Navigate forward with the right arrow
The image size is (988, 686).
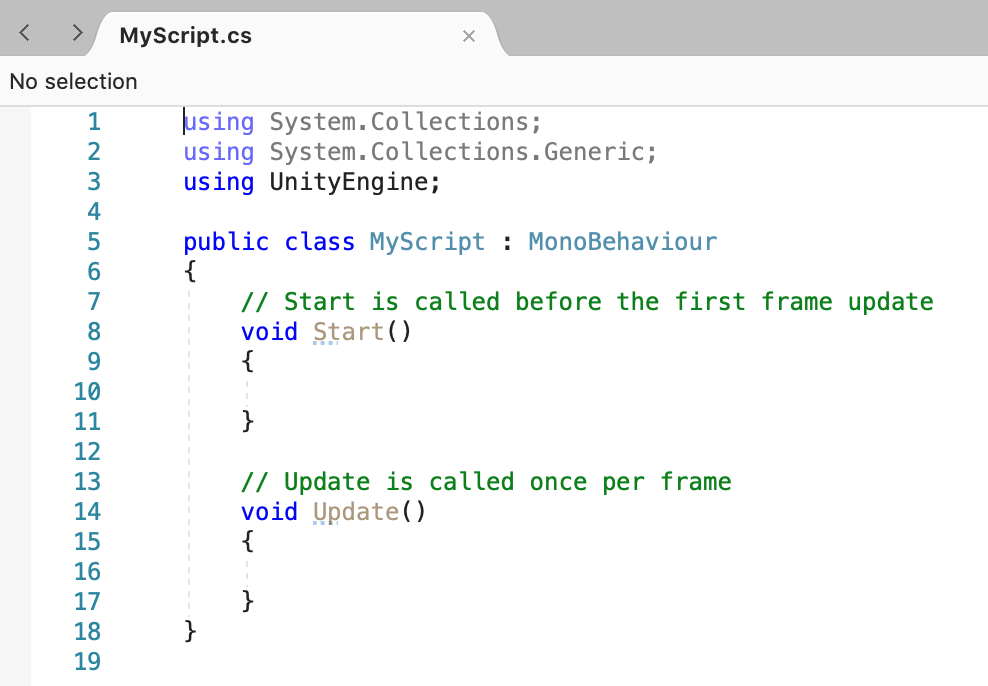click(x=77, y=33)
